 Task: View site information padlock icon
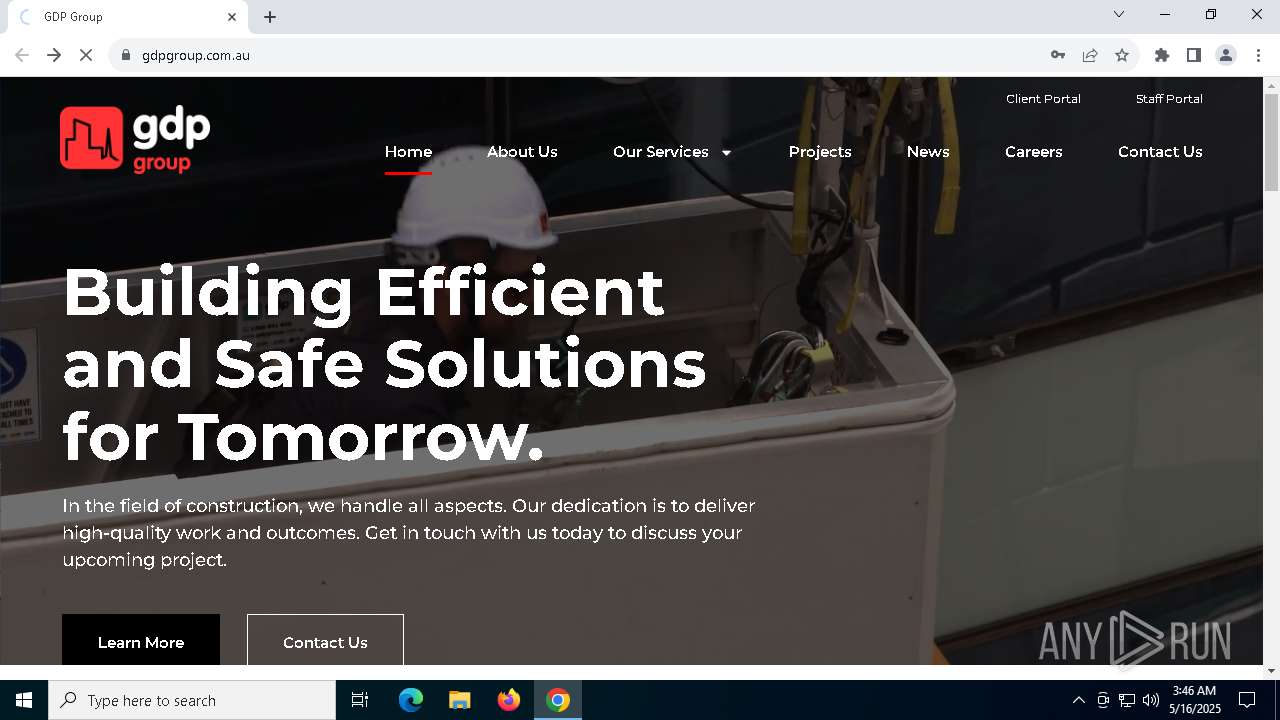(126, 55)
